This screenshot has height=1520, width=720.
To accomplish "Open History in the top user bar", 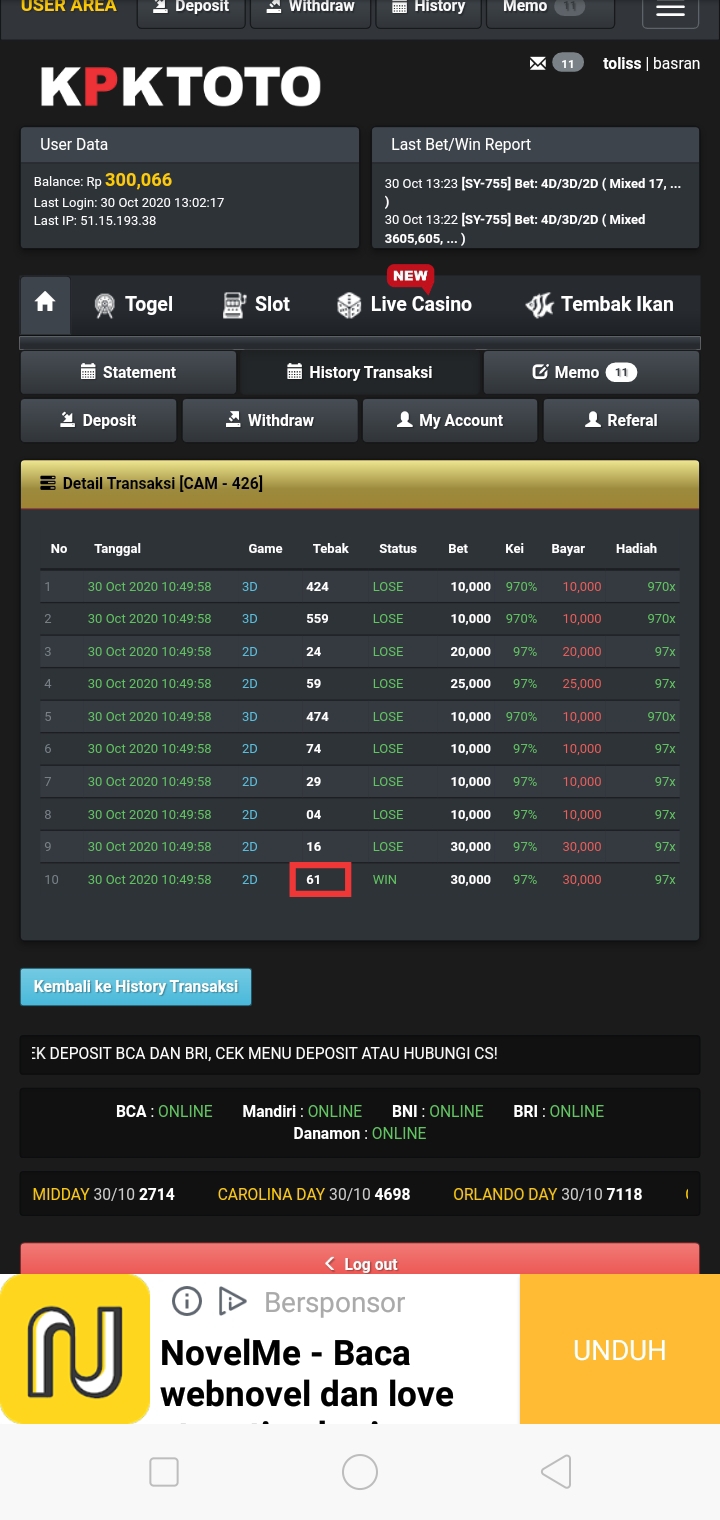I will pos(428,8).
